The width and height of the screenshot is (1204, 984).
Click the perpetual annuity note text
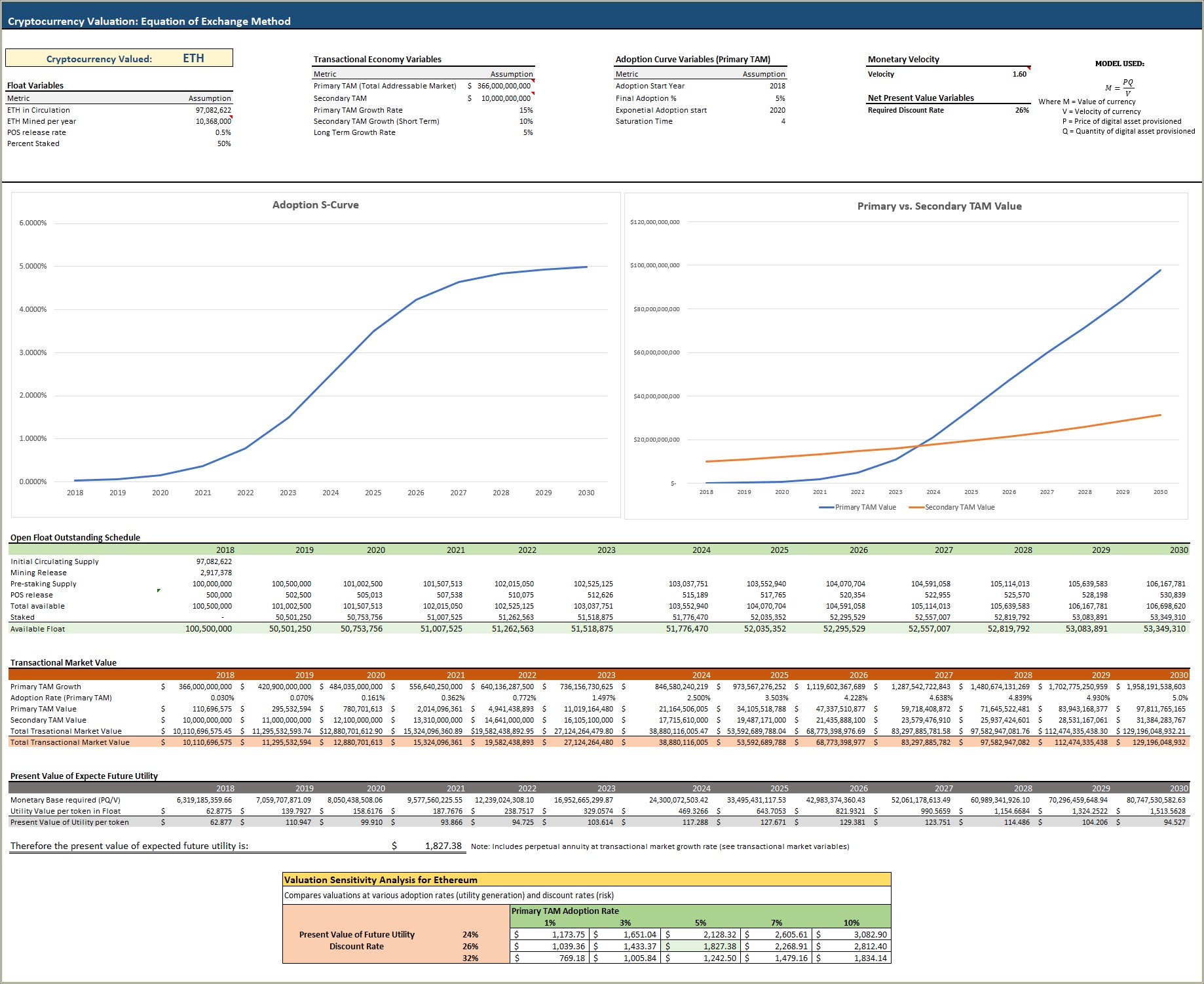coord(660,846)
